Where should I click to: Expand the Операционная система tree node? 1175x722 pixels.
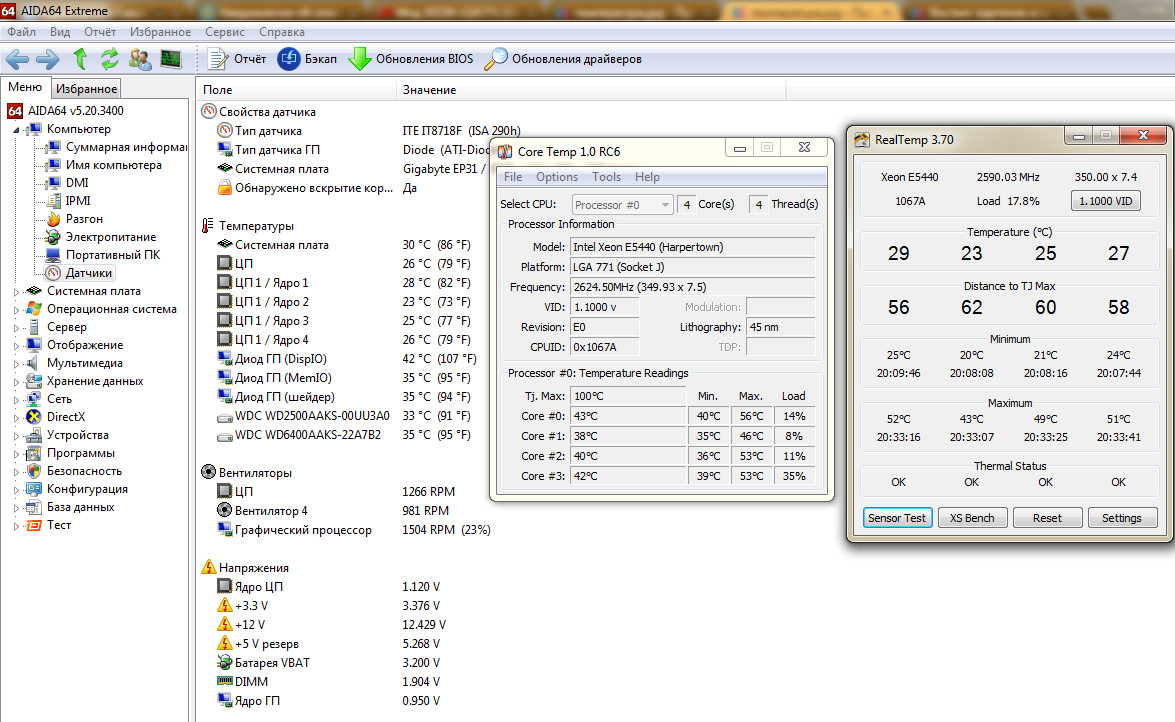17,309
